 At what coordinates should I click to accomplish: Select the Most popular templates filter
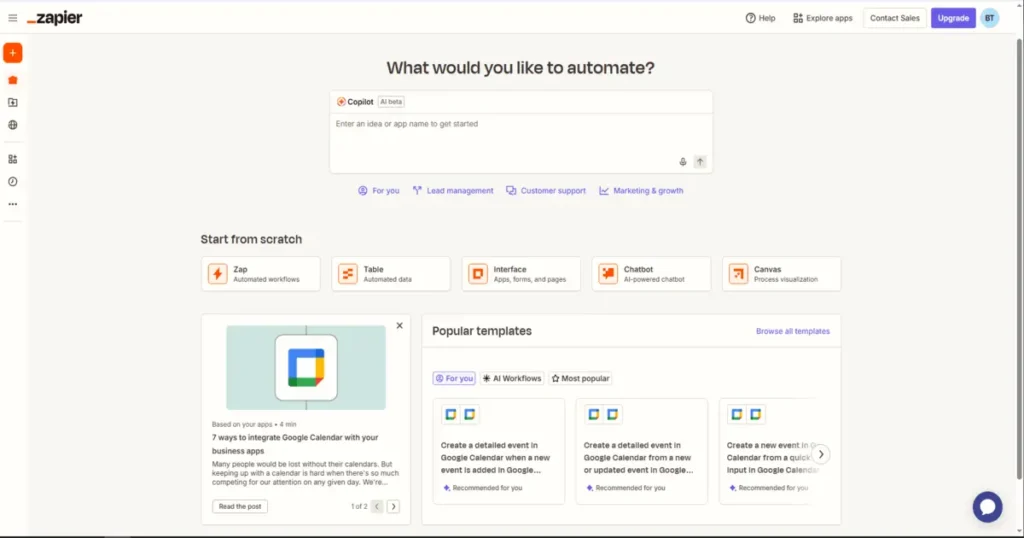click(x=580, y=378)
